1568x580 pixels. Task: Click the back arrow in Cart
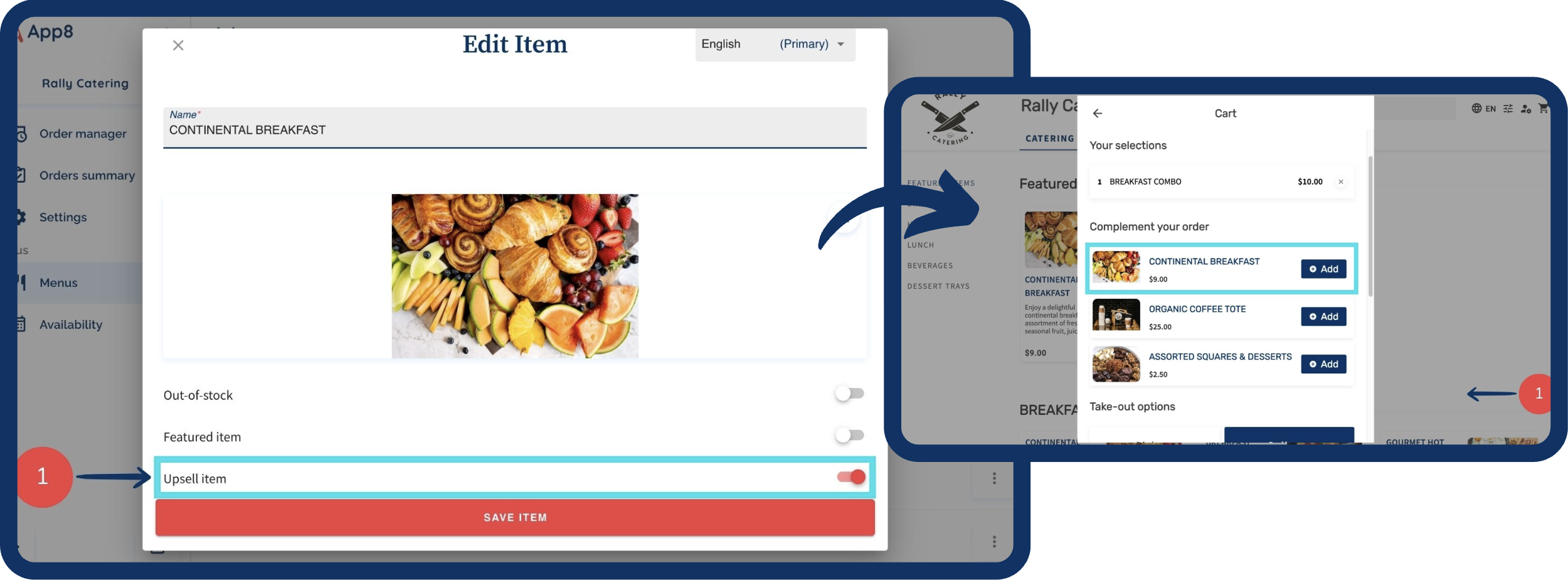[x=1097, y=113]
